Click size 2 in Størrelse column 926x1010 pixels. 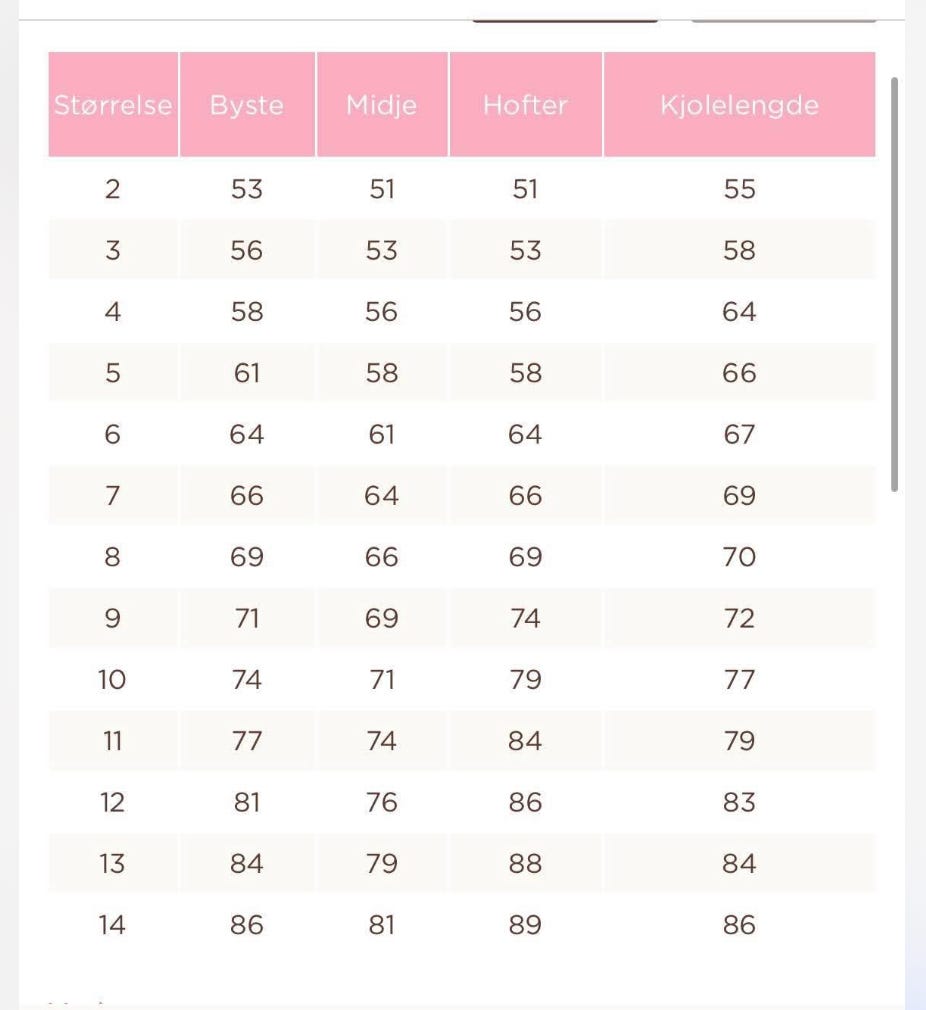pos(113,189)
